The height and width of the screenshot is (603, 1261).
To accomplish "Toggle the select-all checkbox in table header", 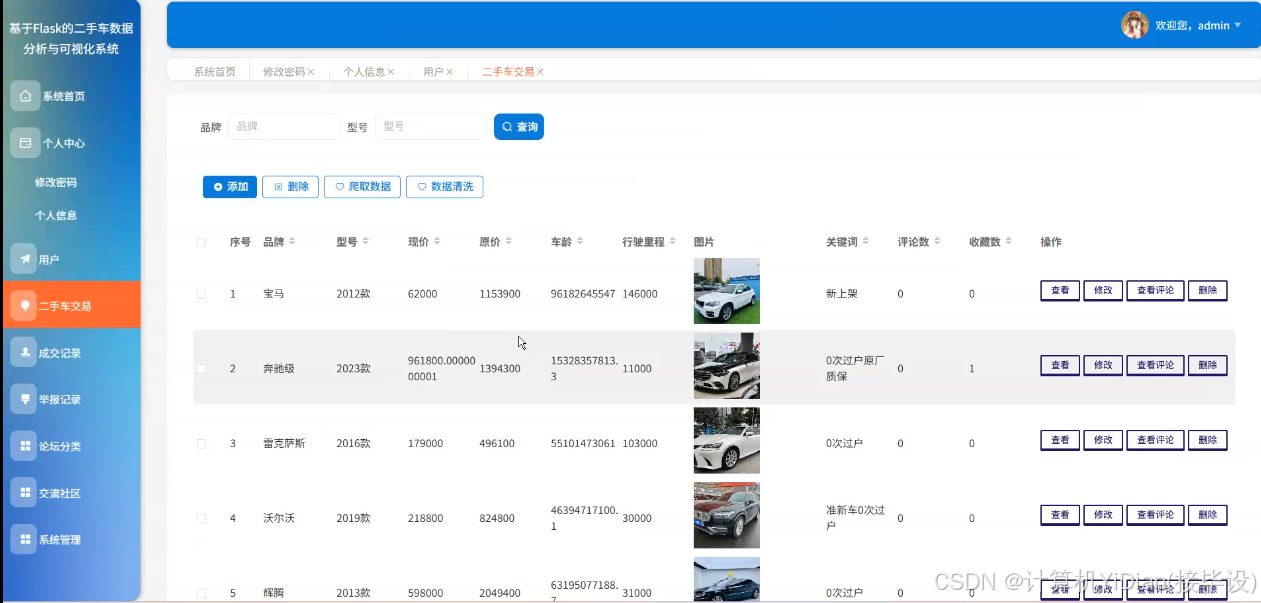I will click(x=200, y=241).
